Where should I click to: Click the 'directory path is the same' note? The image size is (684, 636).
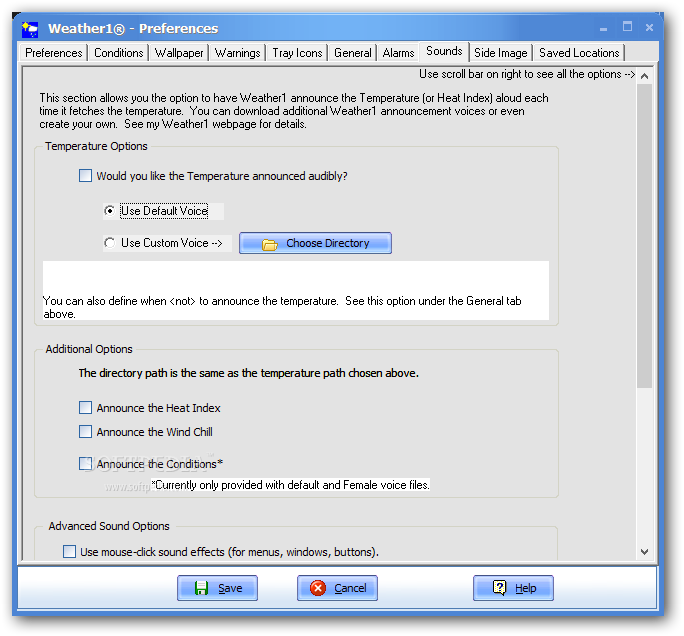click(249, 373)
